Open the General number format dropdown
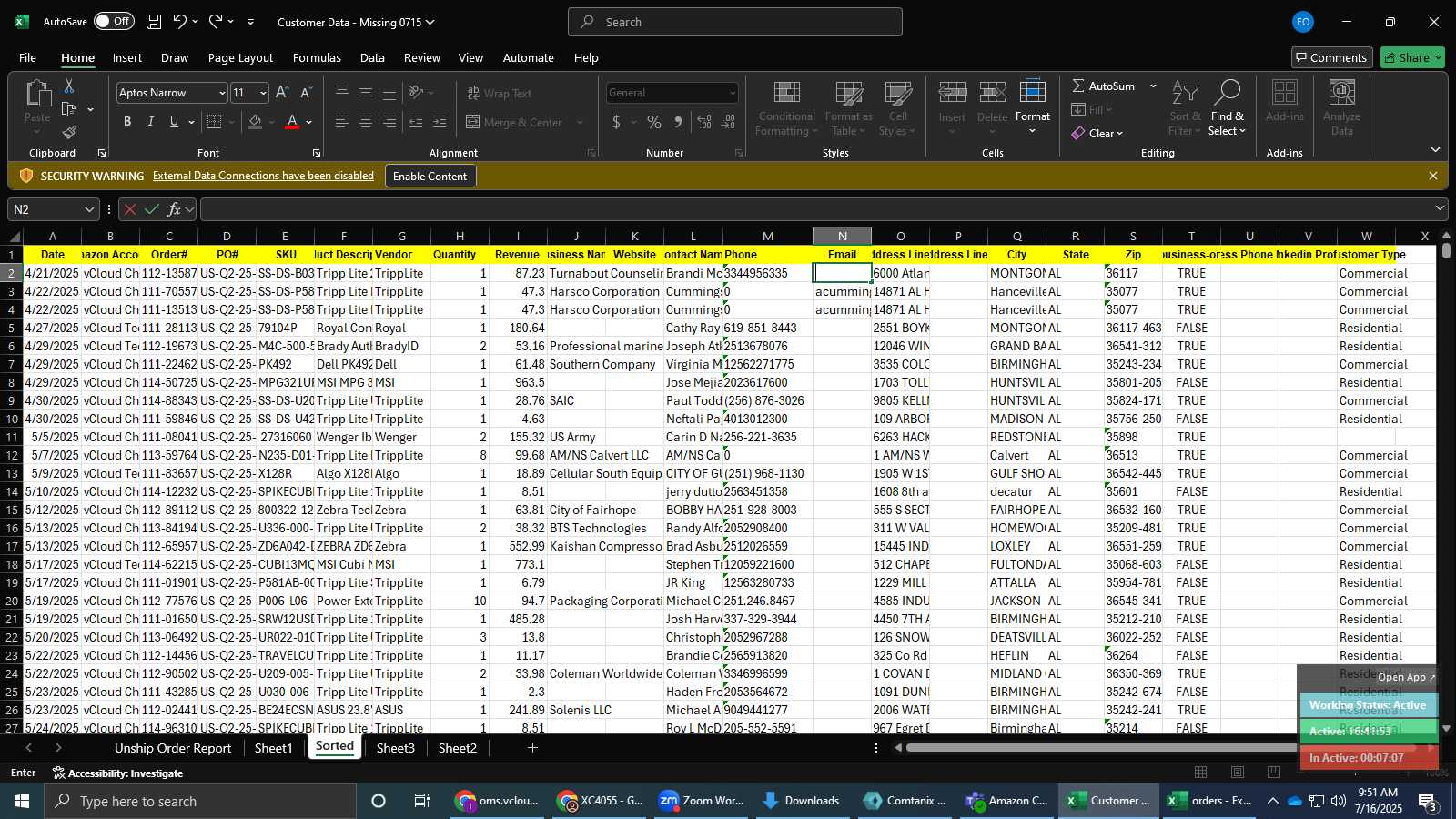The image size is (1456, 819). click(732, 93)
